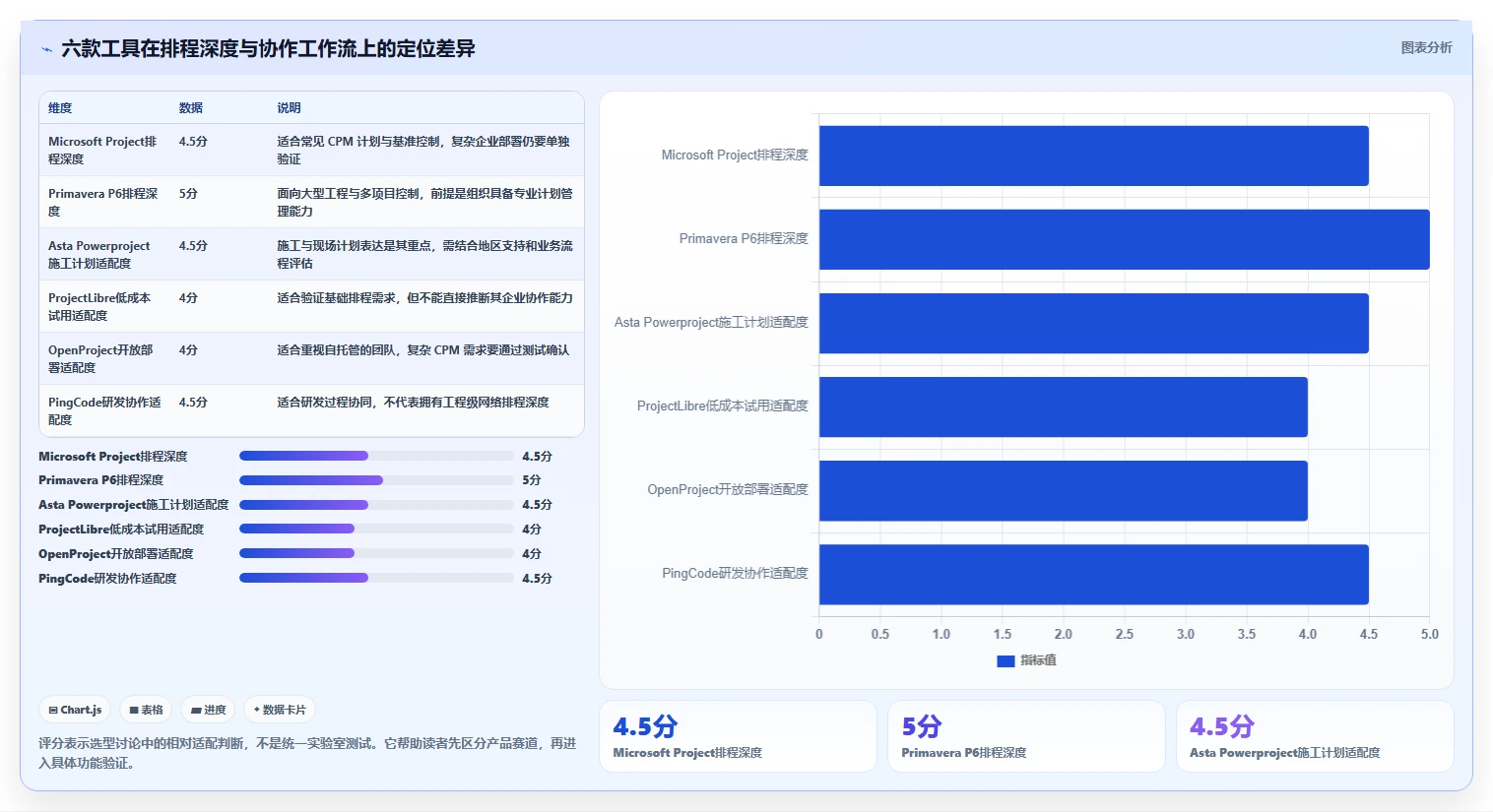Click the 说明 column header
The width and height of the screenshot is (1493, 812).
tap(289, 108)
